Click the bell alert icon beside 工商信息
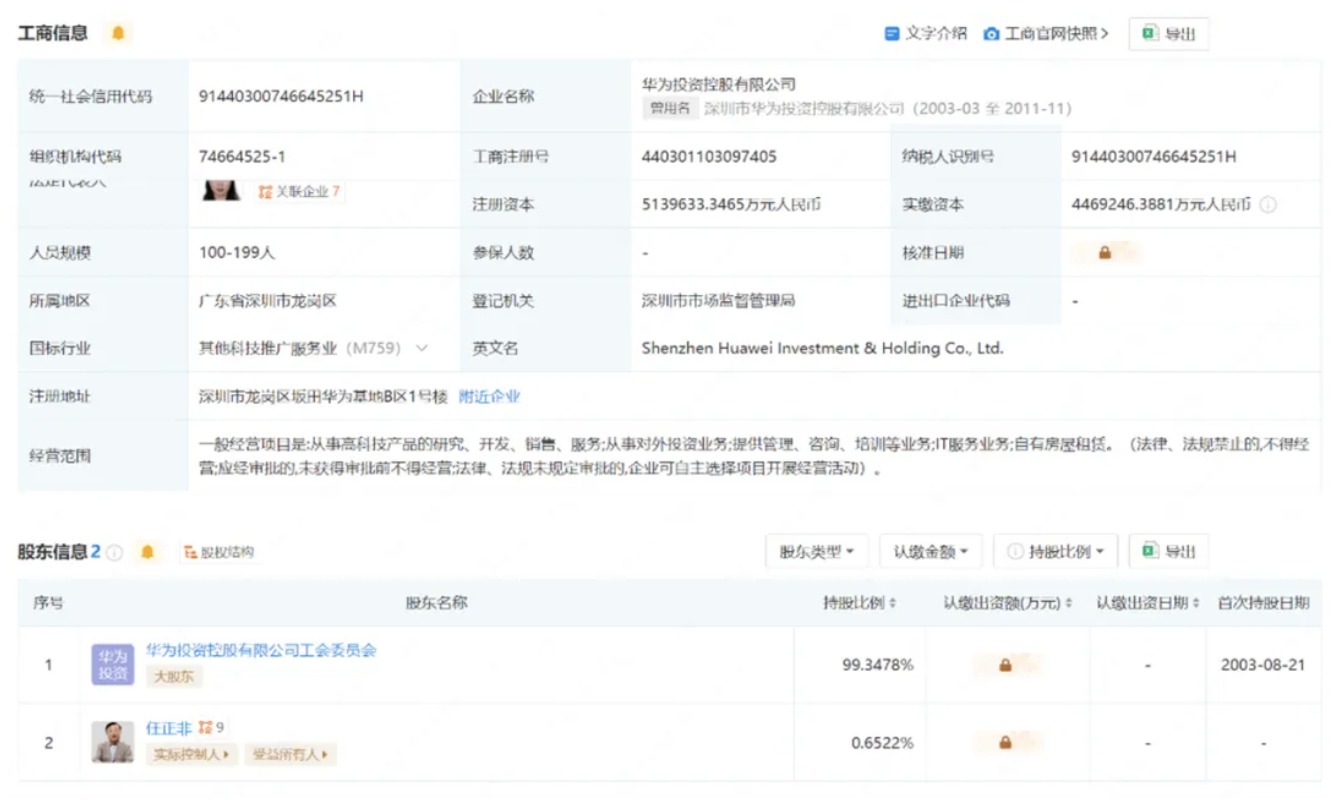The height and width of the screenshot is (800, 1338). [117, 33]
